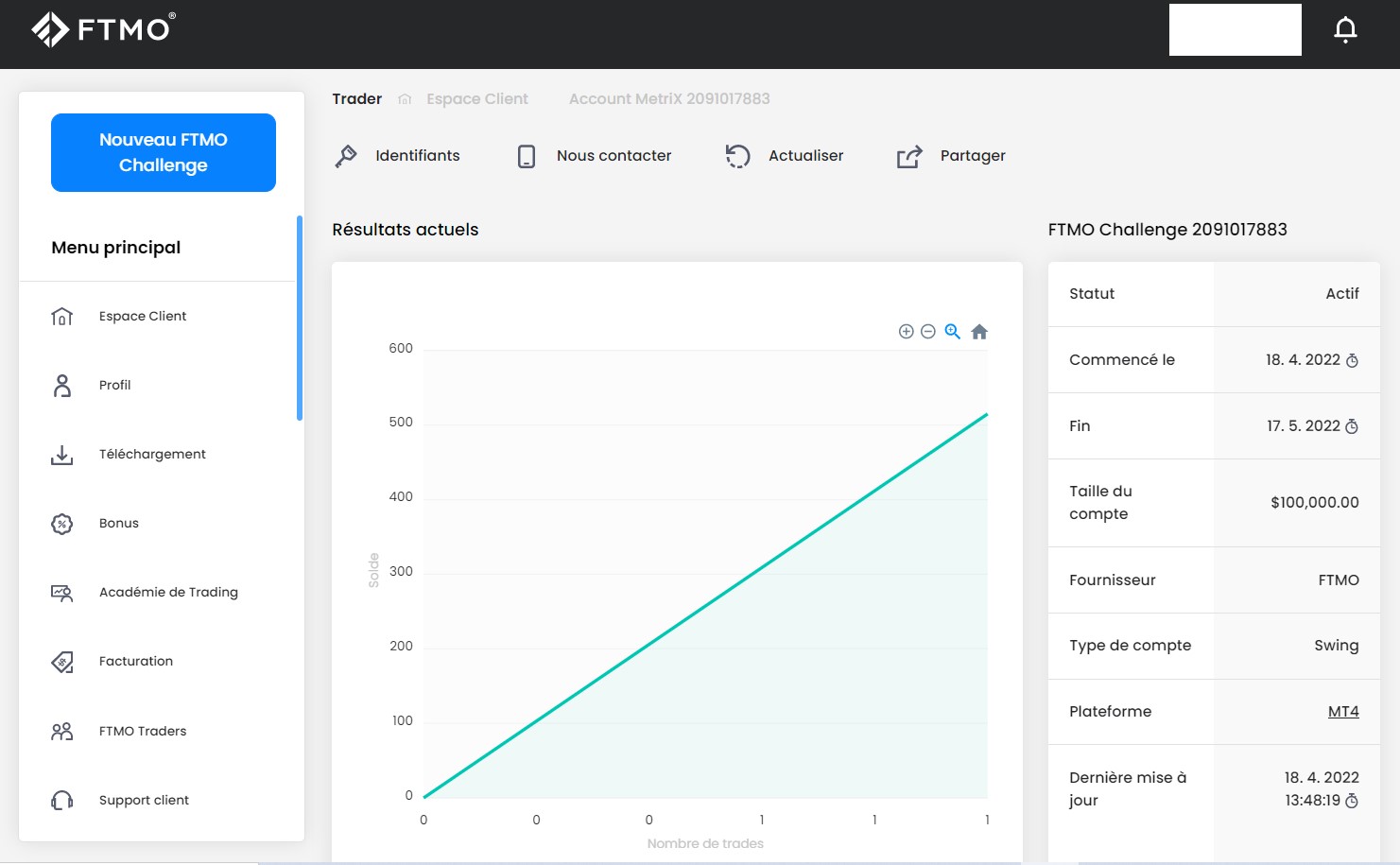The height and width of the screenshot is (865, 1400).
Task: Open Téléchargement menu item
Action: [151, 455]
